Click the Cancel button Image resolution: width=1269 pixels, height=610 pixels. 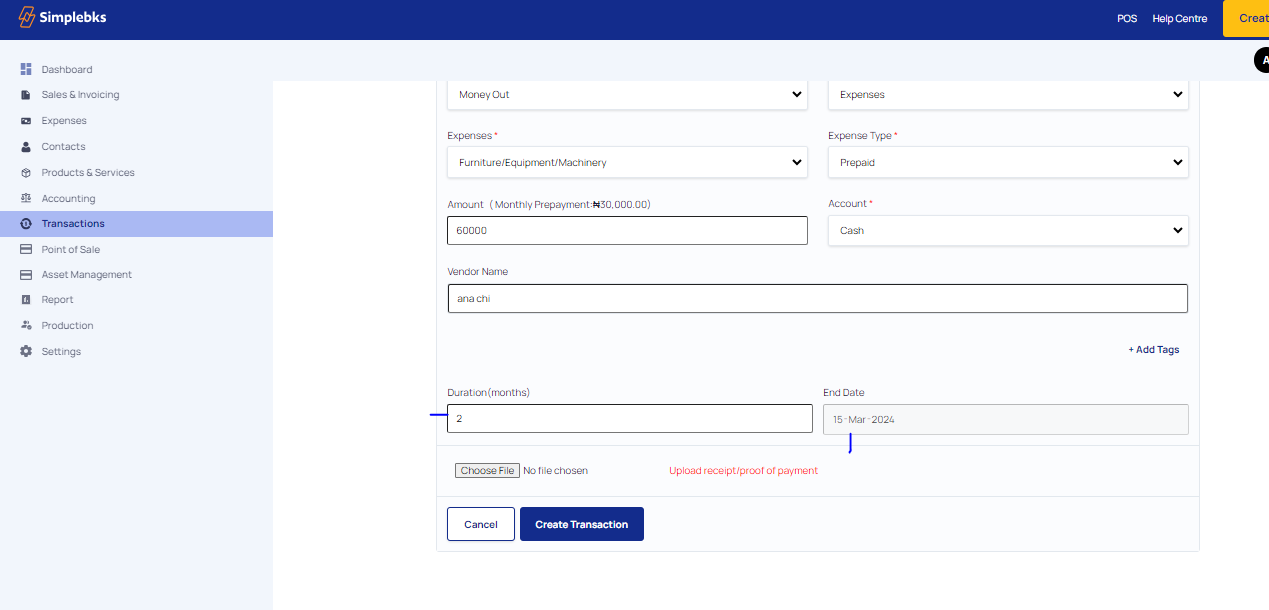pyautogui.click(x=480, y=524)
